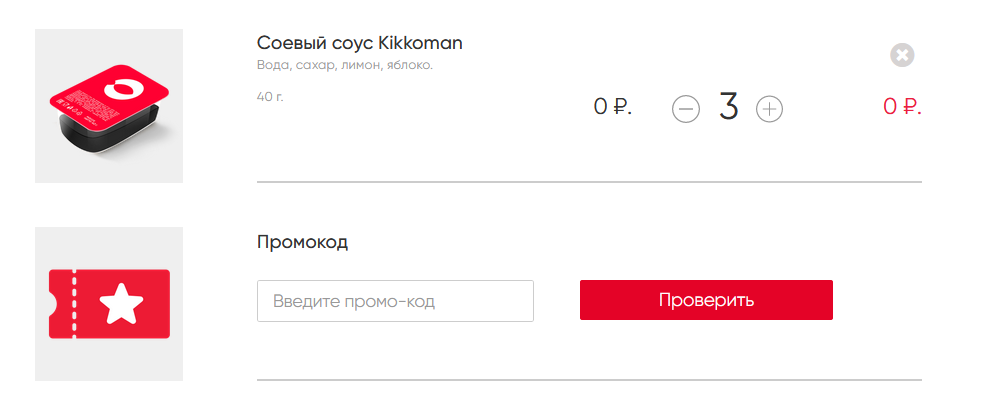The width and height of the screenshot is (997, 393).
Task: Click the red promo ticket icon
Action: [x=109, y=304]
